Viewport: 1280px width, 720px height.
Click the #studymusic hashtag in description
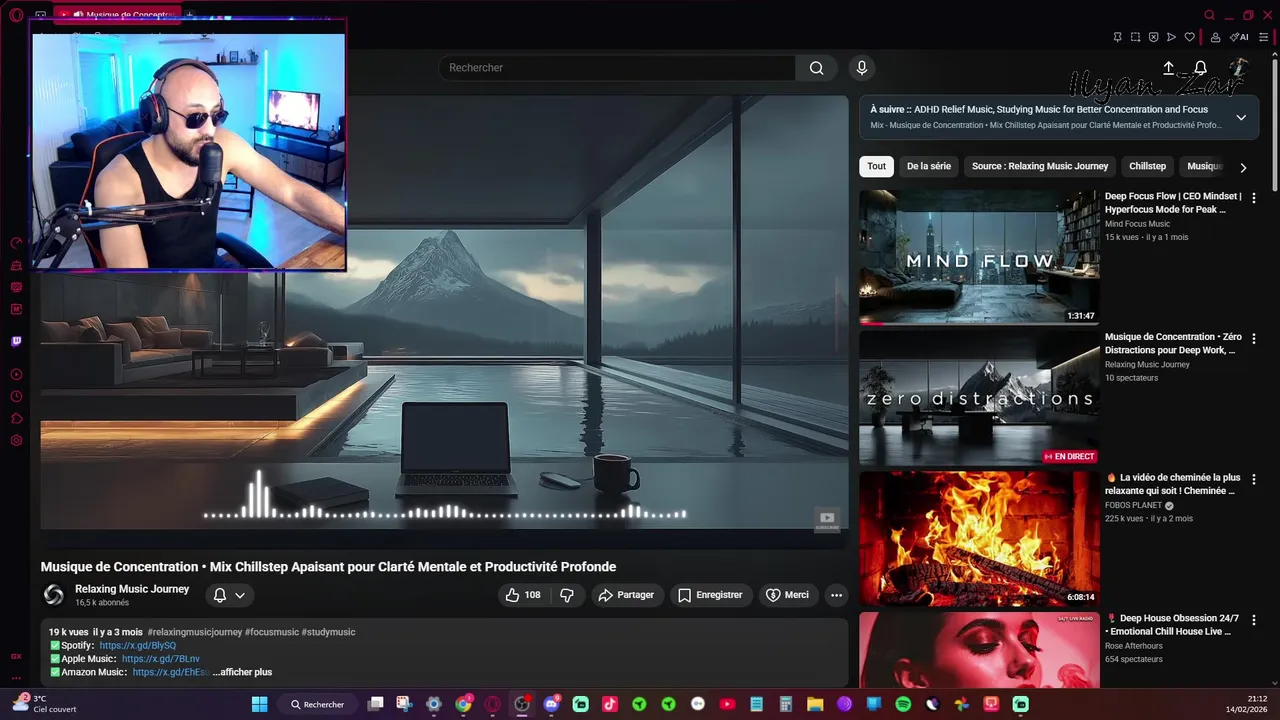click(328, 632)
